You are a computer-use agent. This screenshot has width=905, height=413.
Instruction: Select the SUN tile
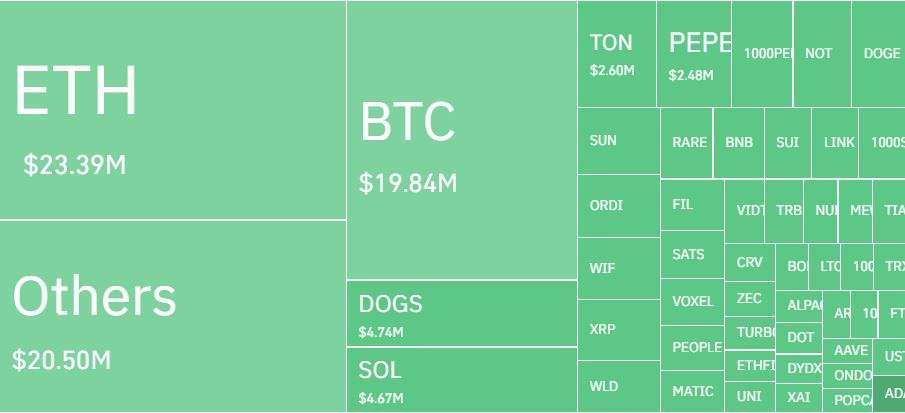point(618,141)
